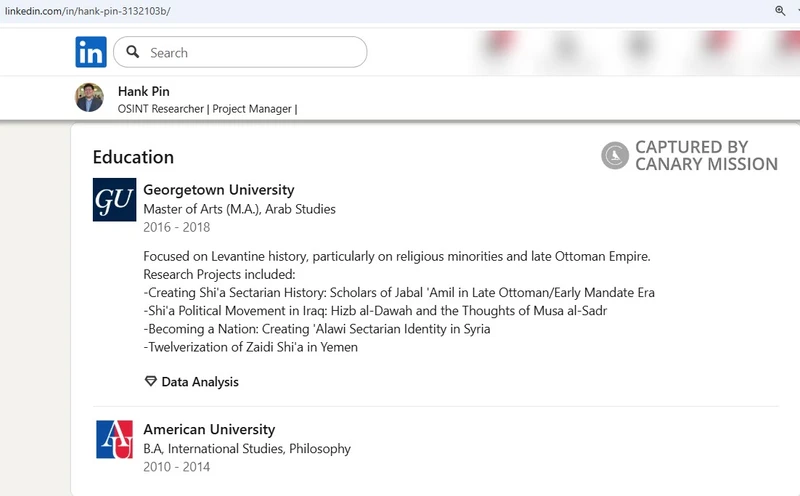Select the '2010 - 2014' date range

177,467
